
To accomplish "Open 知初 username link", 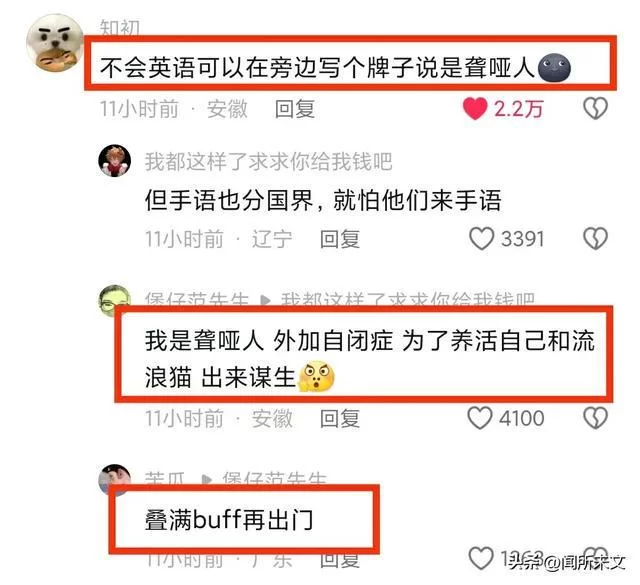I will tap(120, 27).
